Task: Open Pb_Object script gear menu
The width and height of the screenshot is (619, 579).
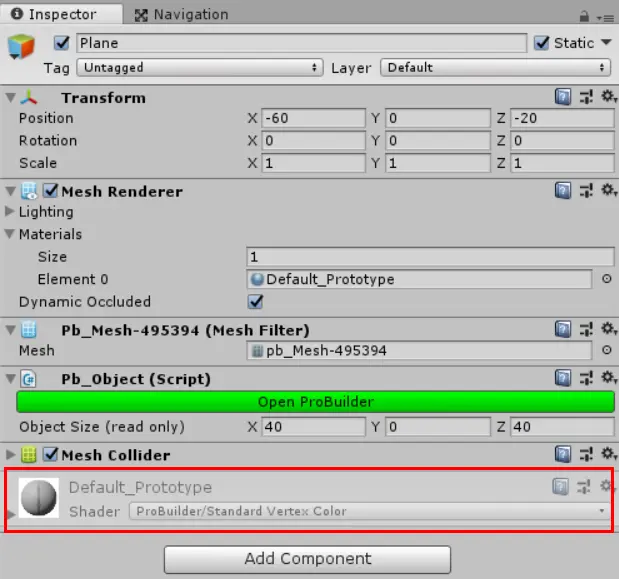Action: (x=608, y=378)
